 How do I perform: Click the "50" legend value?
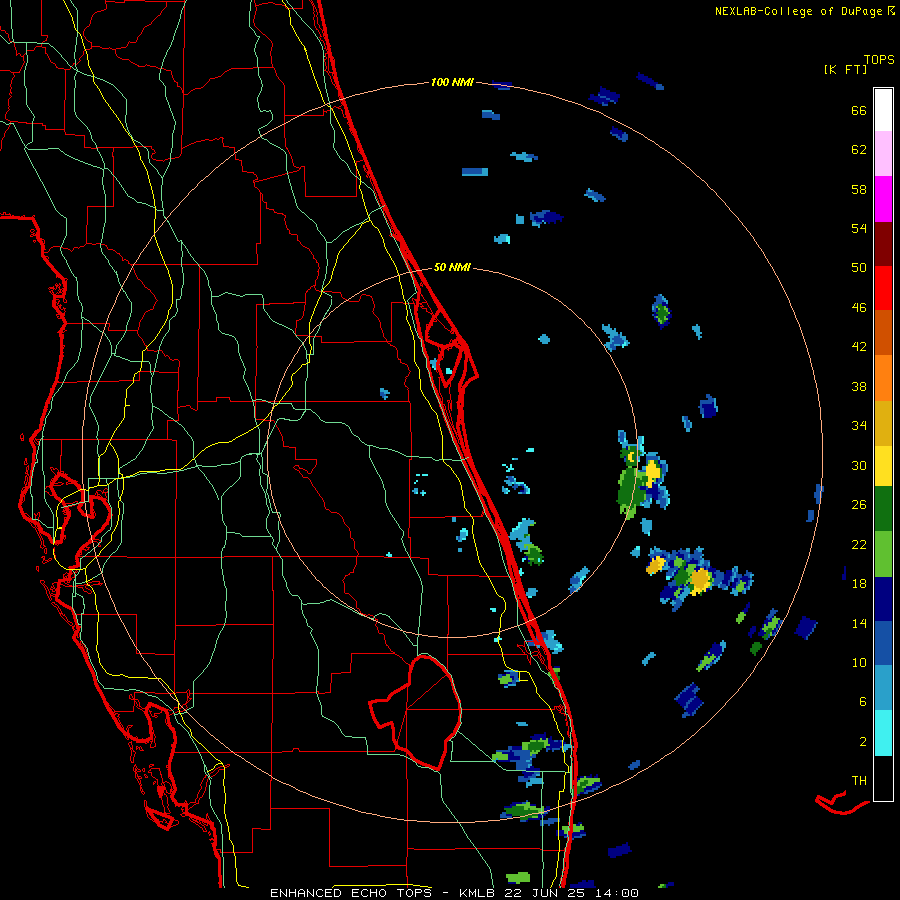coord(859,268)
